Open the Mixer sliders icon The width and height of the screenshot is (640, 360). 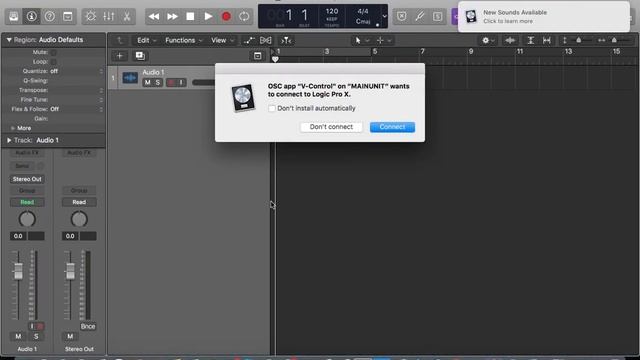click(109, 16)
